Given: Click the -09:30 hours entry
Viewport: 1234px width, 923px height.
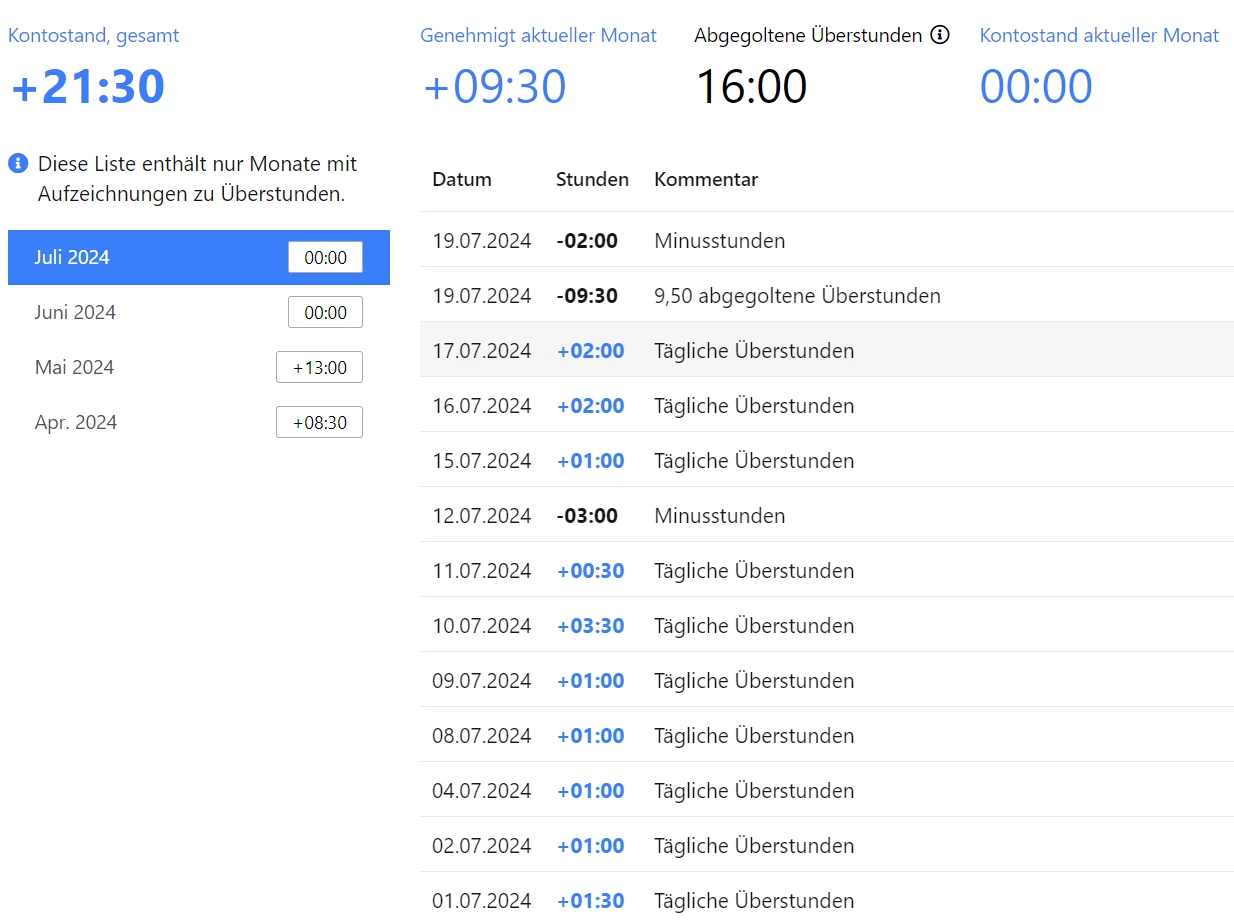Looking at the screenshot, I should (587, 296).
